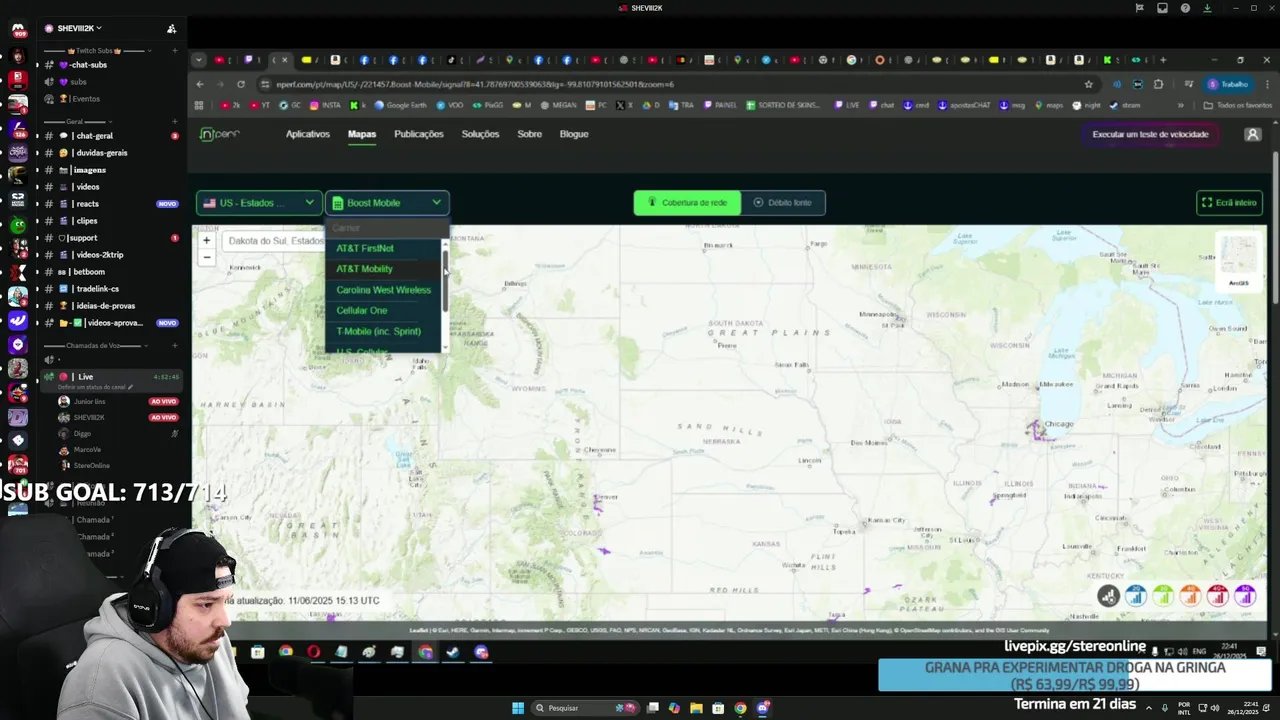Select the green 3G signal layer icon
Viewport: 1280px width, 720px height.
(1162, 596)
